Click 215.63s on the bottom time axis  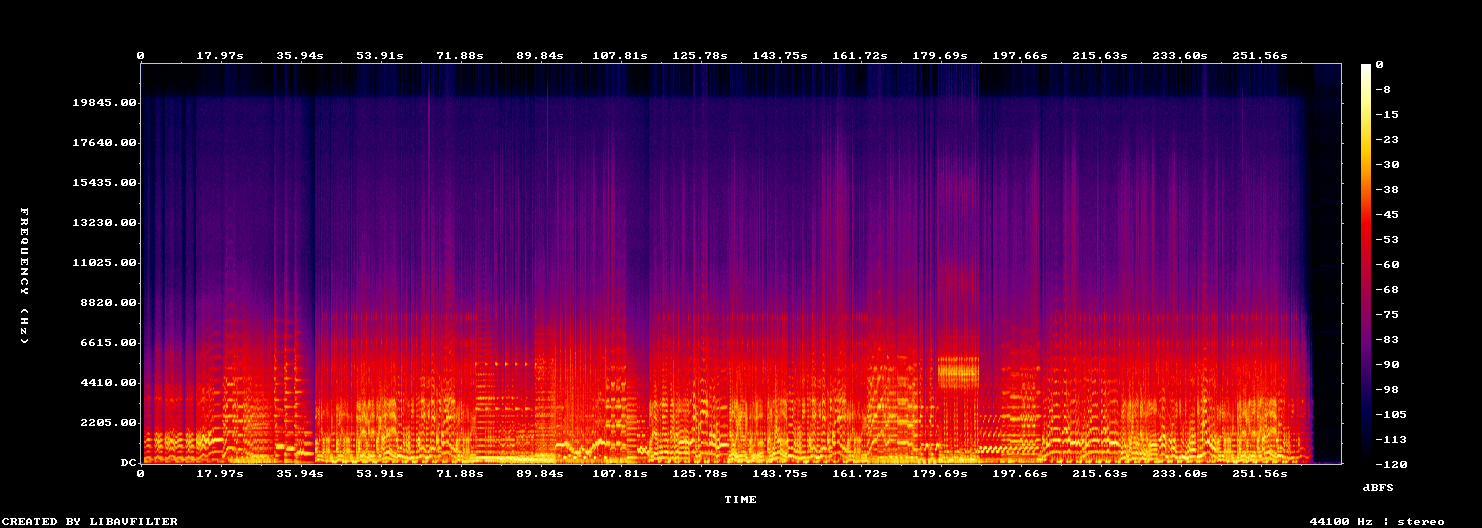(1100, 474)
